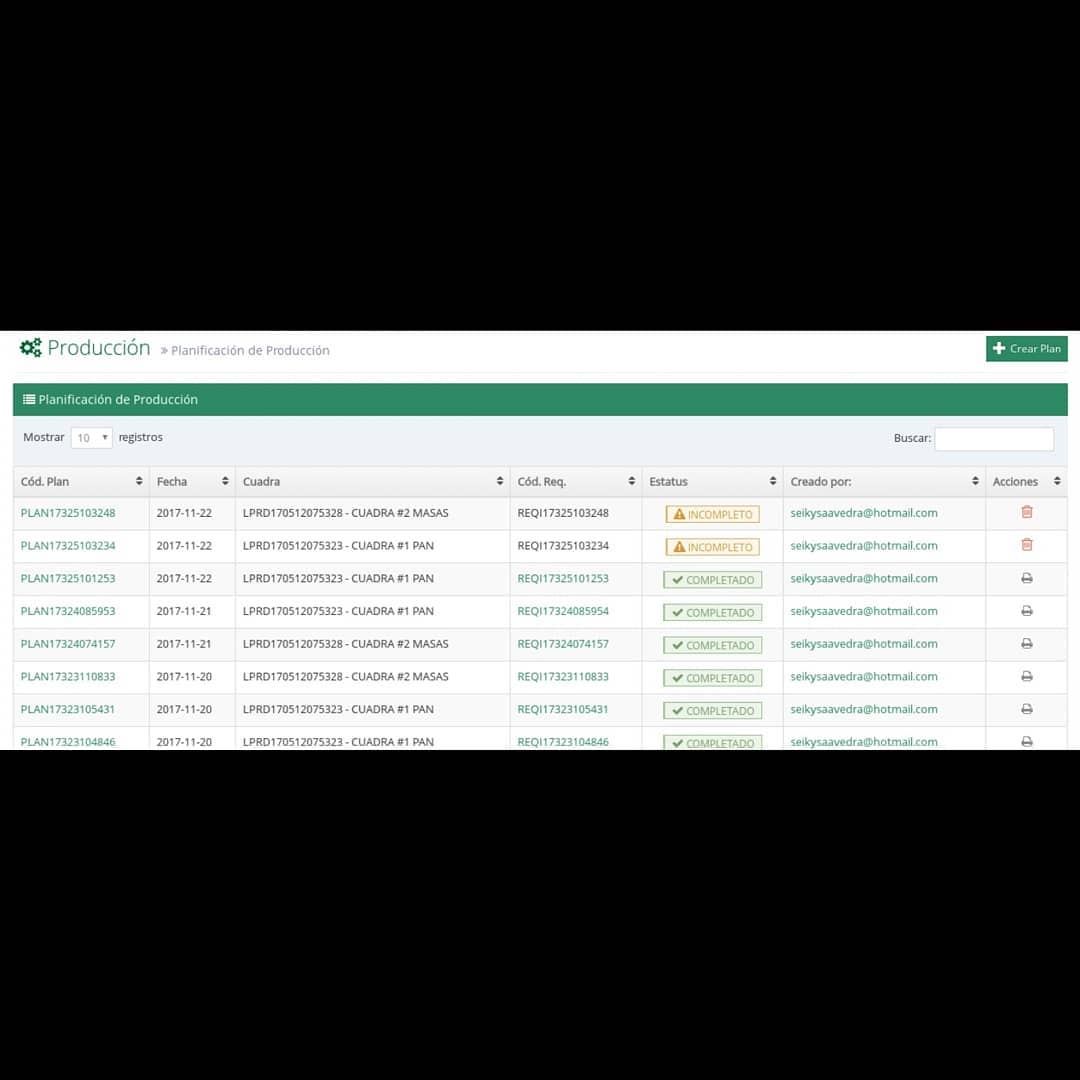
Task: Click creator email in PLAN17324074157 row
Action: (x=864, y=644)
